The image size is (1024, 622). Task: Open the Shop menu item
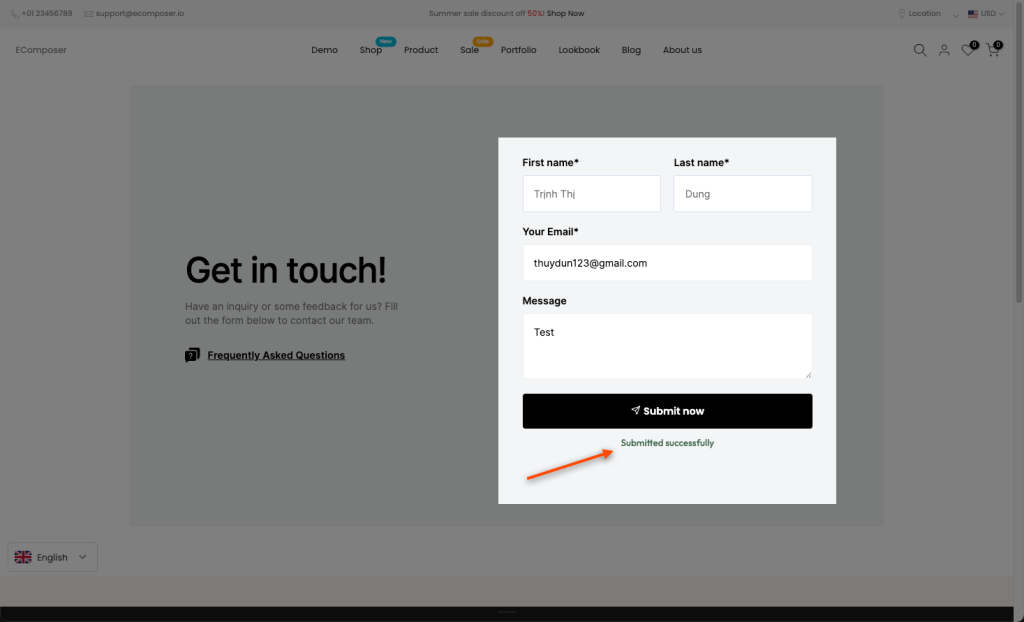click(x=370, y=50)
